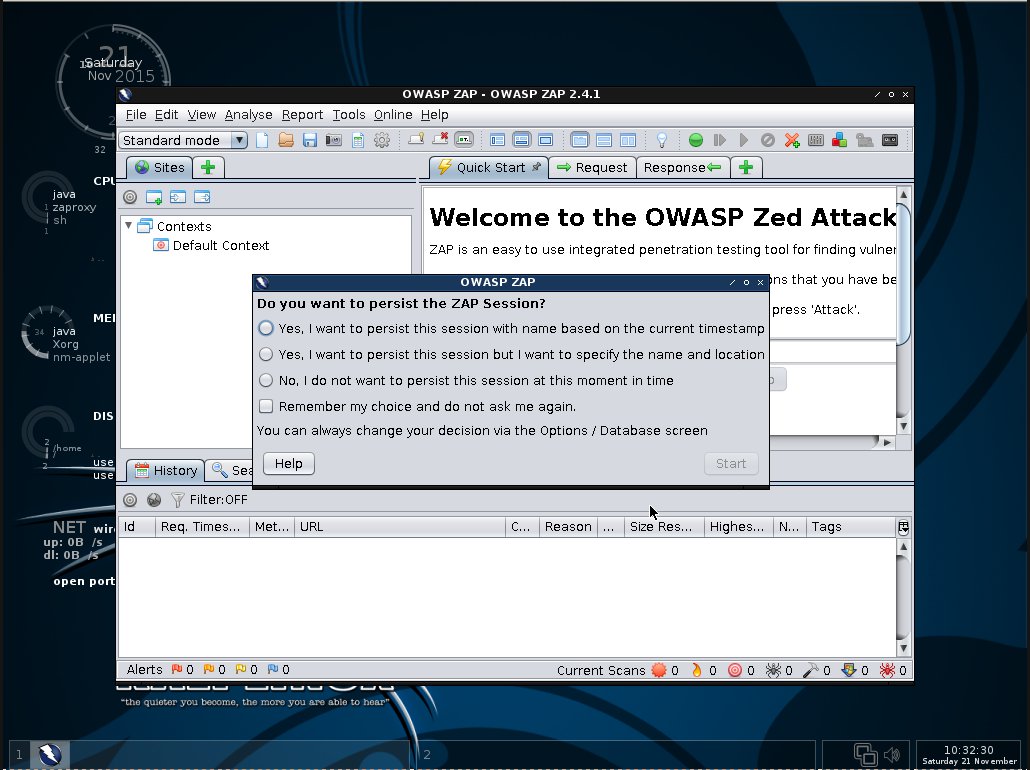Open the Standard mode dropdown
Image resolution: width=1030 pixels, height=770 pixels.
pos(183,140)
